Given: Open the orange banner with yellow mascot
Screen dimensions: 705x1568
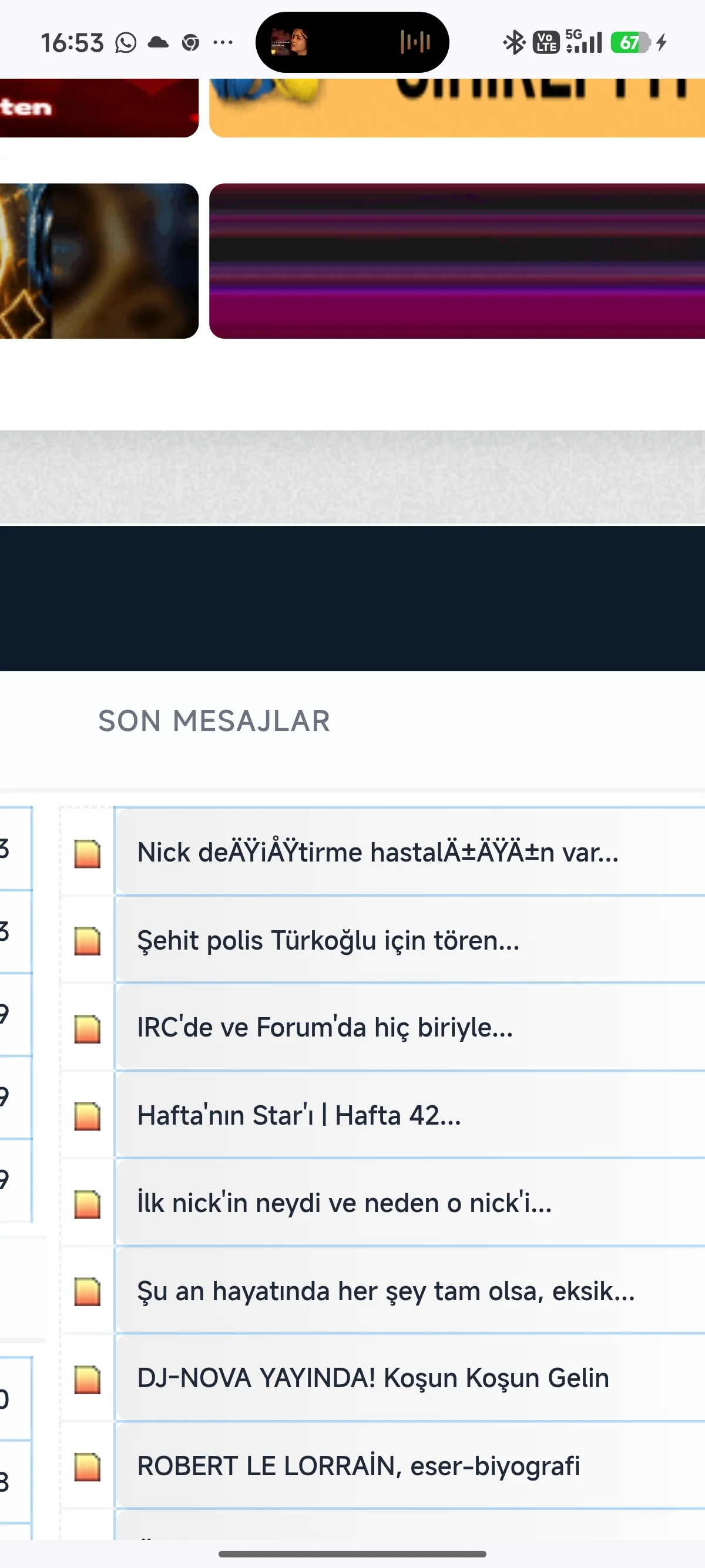Looking at the screenshot, I should click(457, 107).
